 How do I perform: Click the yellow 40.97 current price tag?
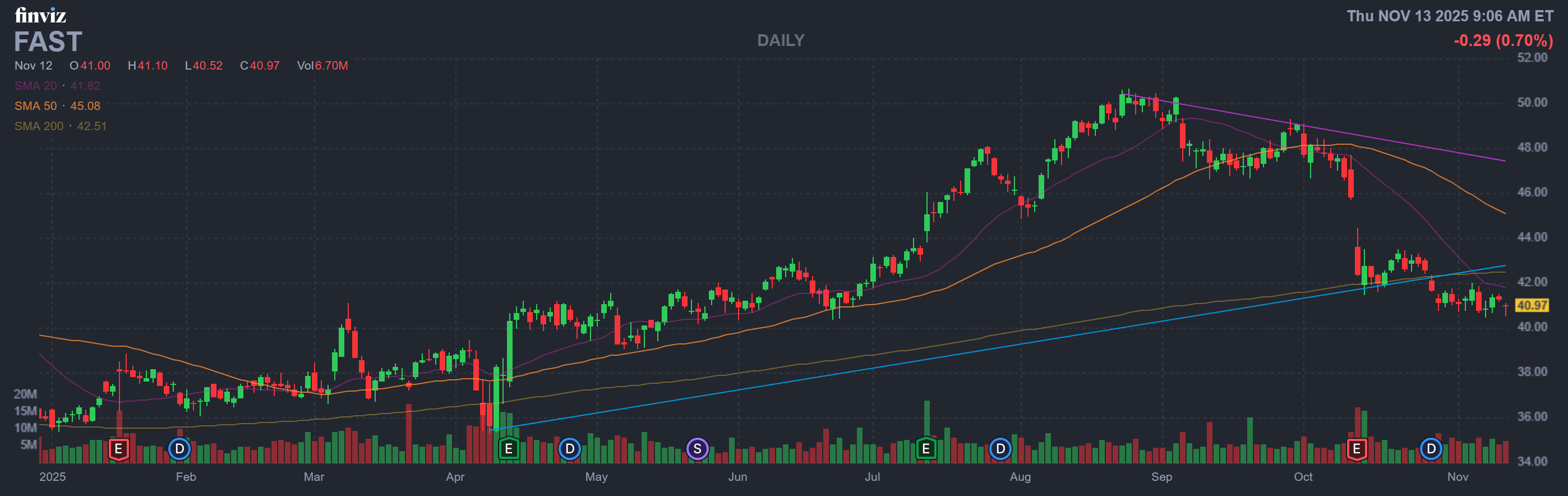coord(1531,305)
